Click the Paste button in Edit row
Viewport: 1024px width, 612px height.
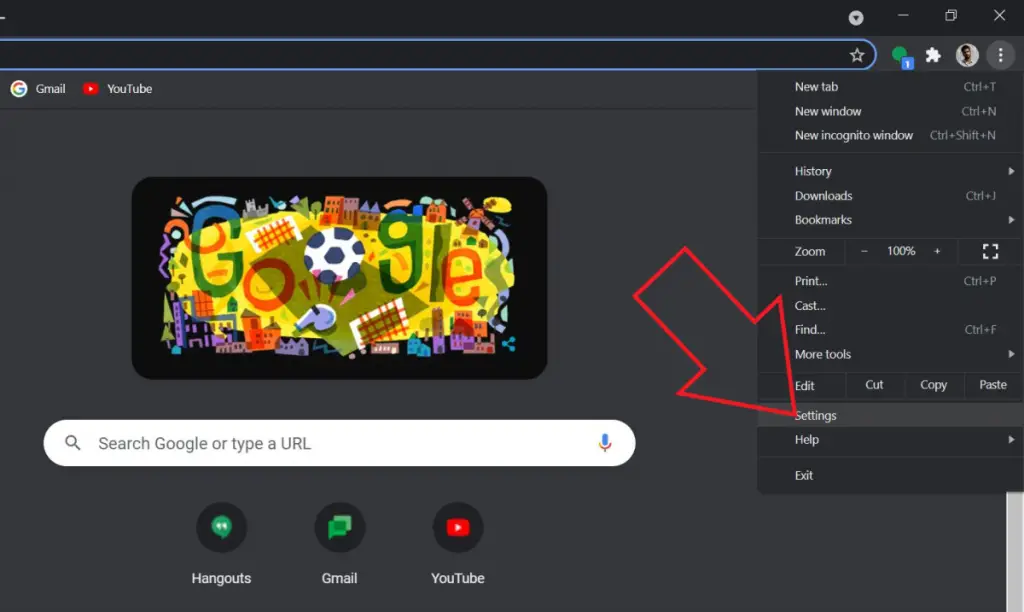(993, 385)
